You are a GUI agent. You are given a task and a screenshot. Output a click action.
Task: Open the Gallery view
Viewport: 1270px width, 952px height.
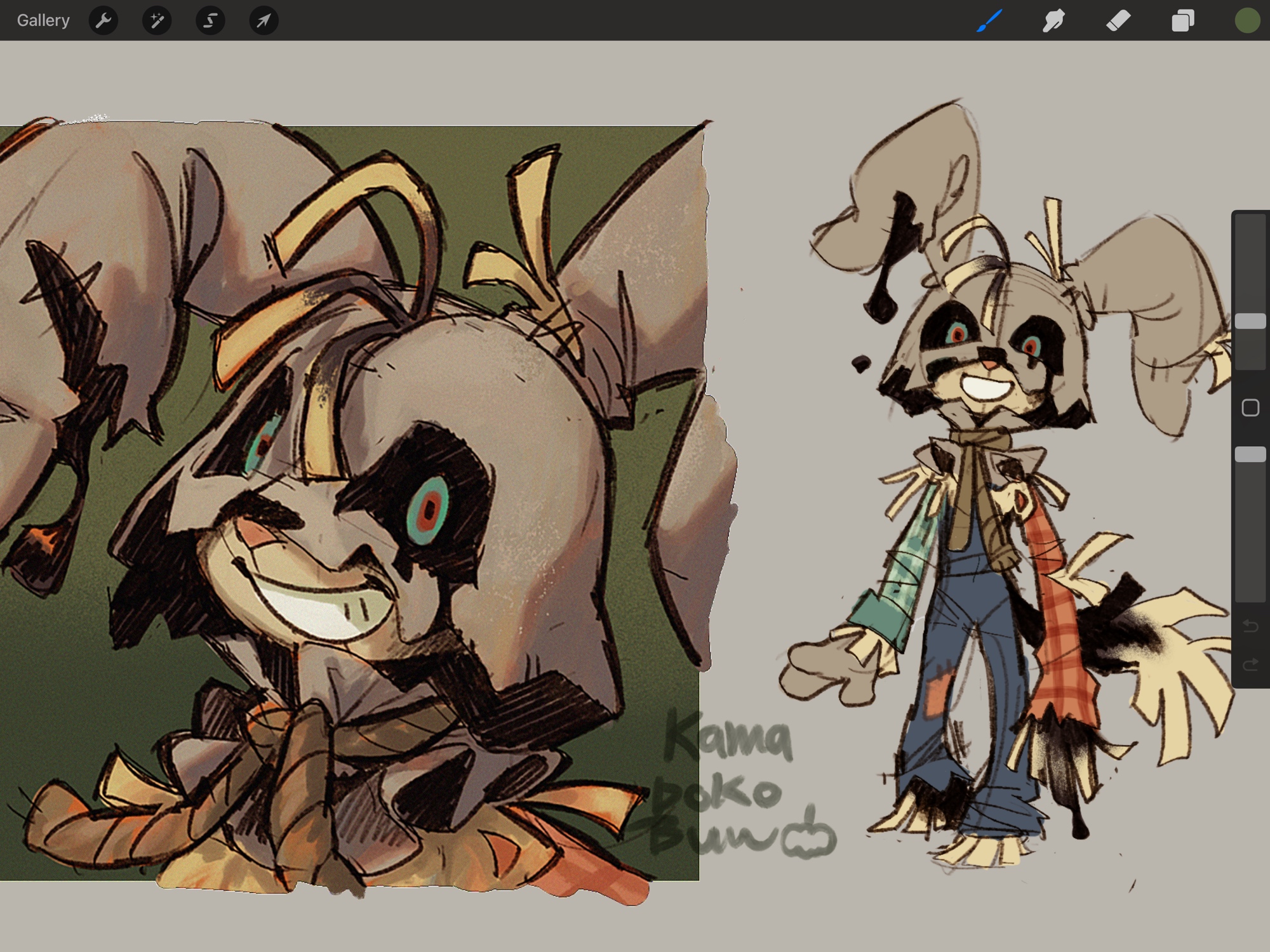43,20
